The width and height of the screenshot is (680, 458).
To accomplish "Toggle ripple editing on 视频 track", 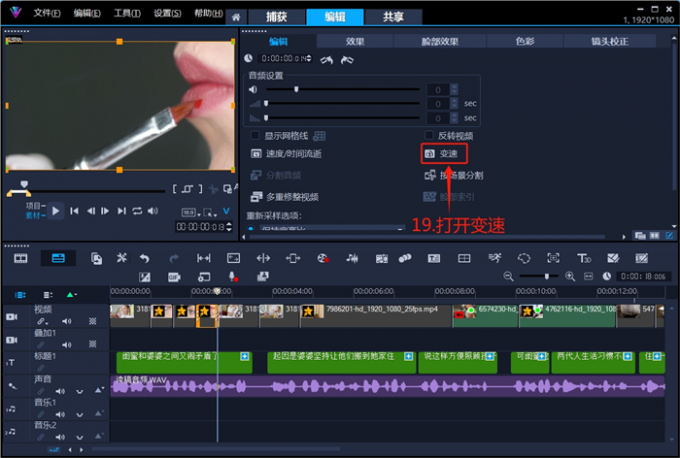I will (42, 321).
